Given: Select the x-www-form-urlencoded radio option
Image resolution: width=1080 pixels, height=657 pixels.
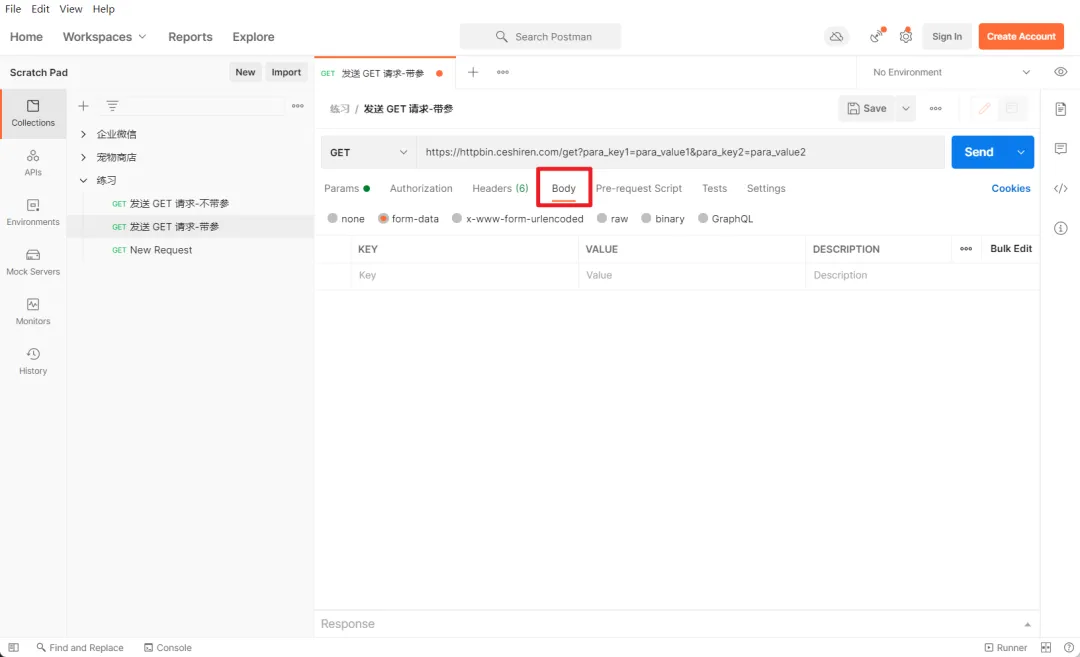Looking at the screenshot, I should pyautogui.click(x=457, y=218).
